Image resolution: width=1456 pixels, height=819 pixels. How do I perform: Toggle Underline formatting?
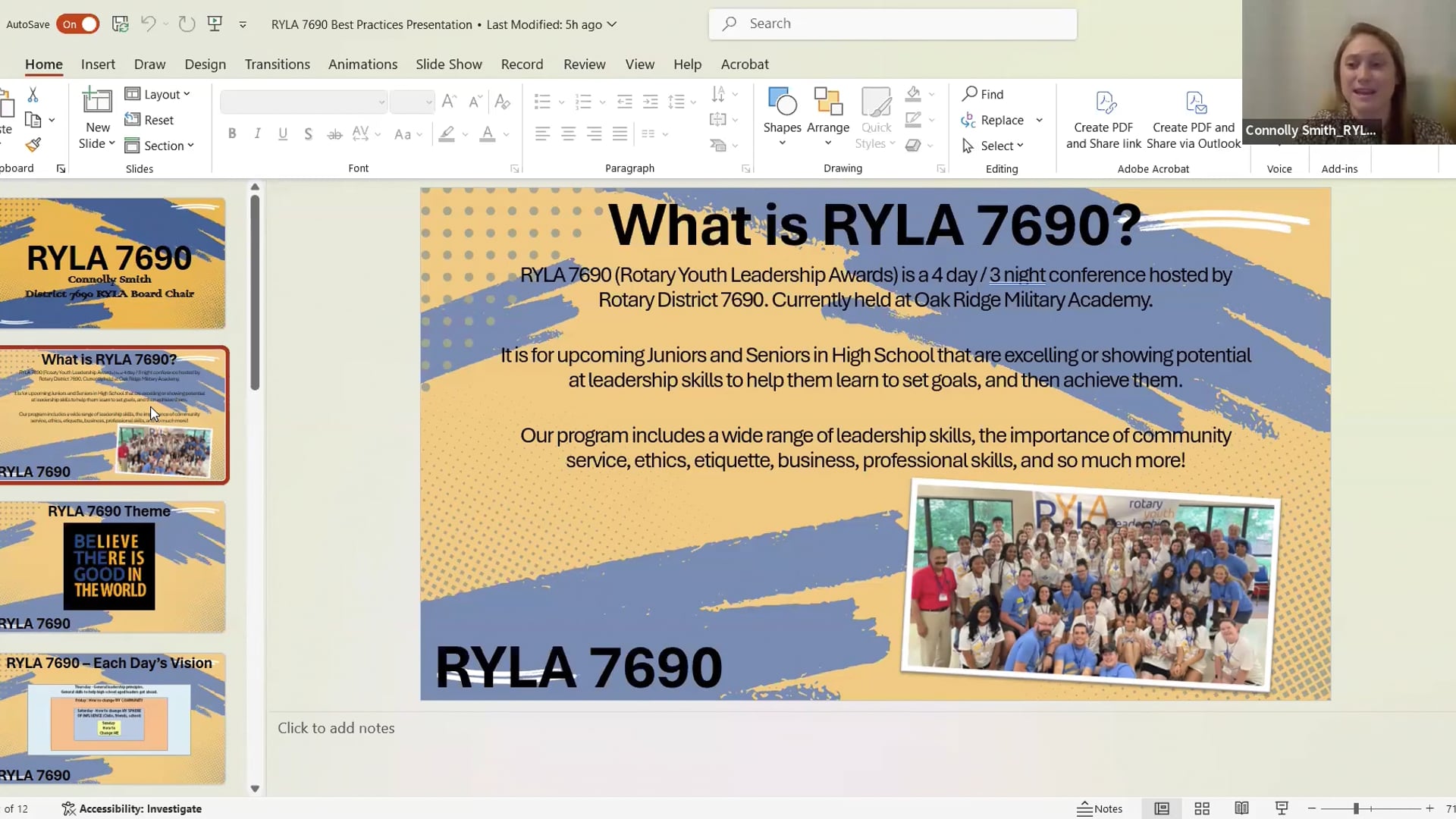pos(282,134)
